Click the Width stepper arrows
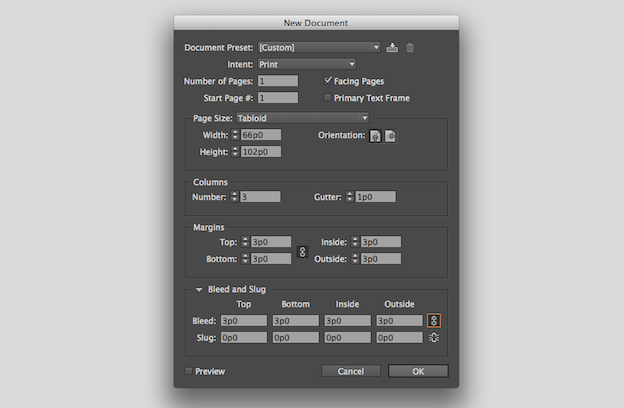The image size is (624, 408). coord(235,135)
